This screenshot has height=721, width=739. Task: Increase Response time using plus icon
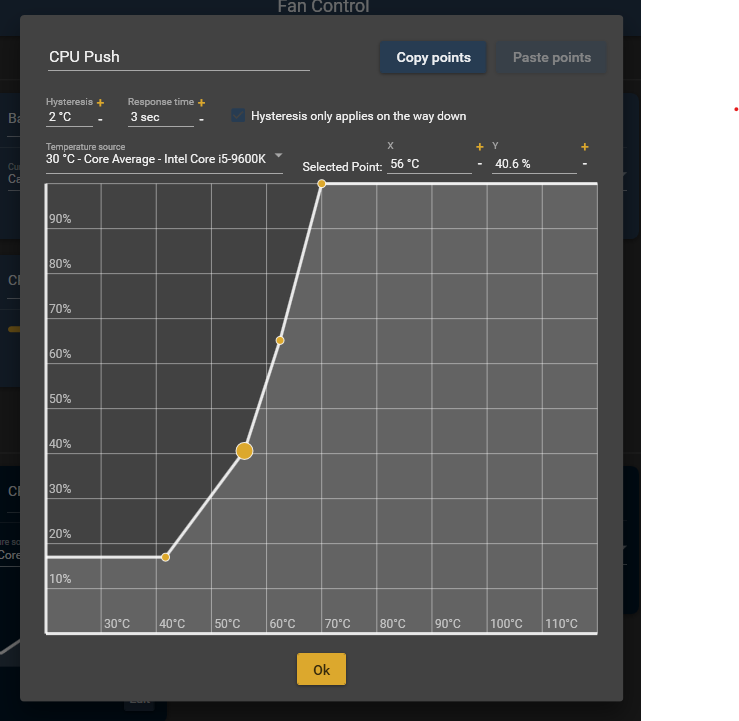coord(201,103)
